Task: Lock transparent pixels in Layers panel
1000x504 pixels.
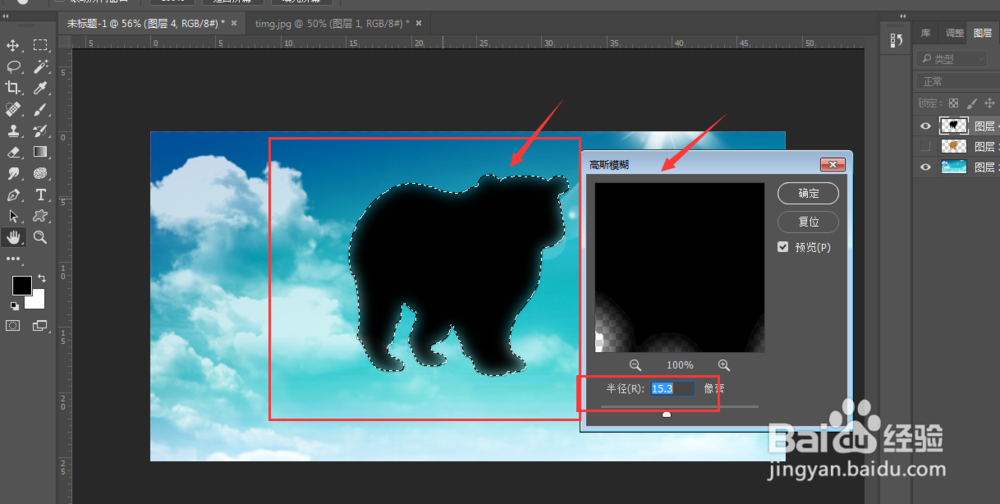Action: 953,103
